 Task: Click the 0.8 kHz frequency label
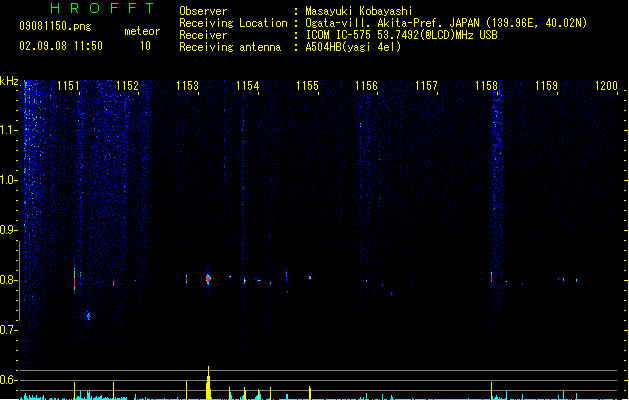pos(8,280)
